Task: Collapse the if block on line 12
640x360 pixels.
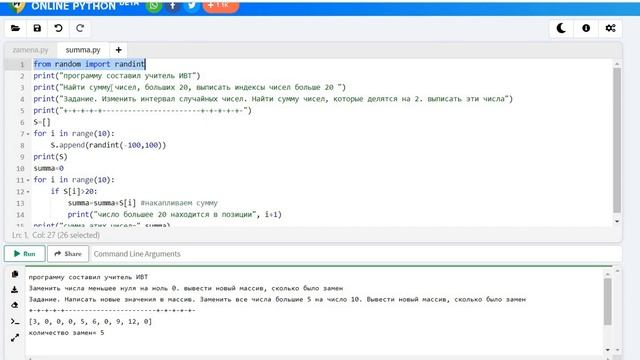Action: (28, 192)
